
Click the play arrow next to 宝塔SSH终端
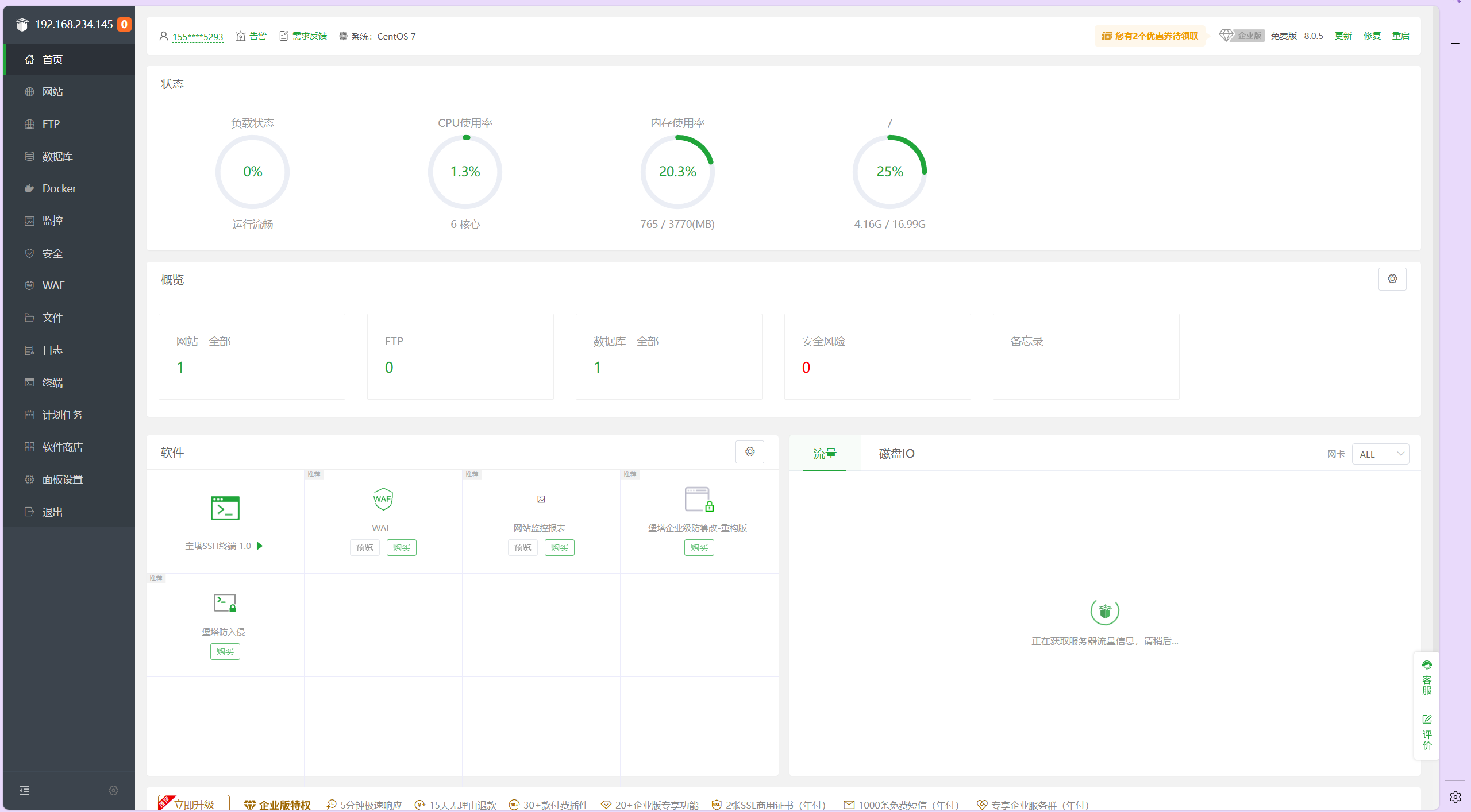pyautogui.click(x=260, y=546)
